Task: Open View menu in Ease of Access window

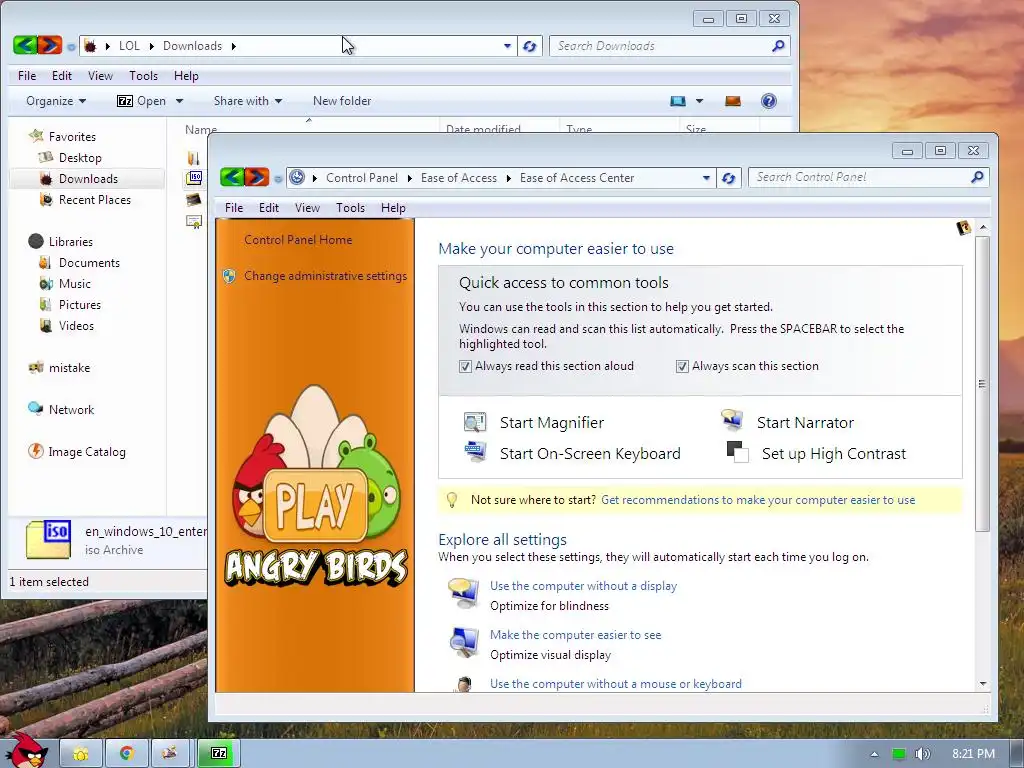Action: tap(307, 208)
